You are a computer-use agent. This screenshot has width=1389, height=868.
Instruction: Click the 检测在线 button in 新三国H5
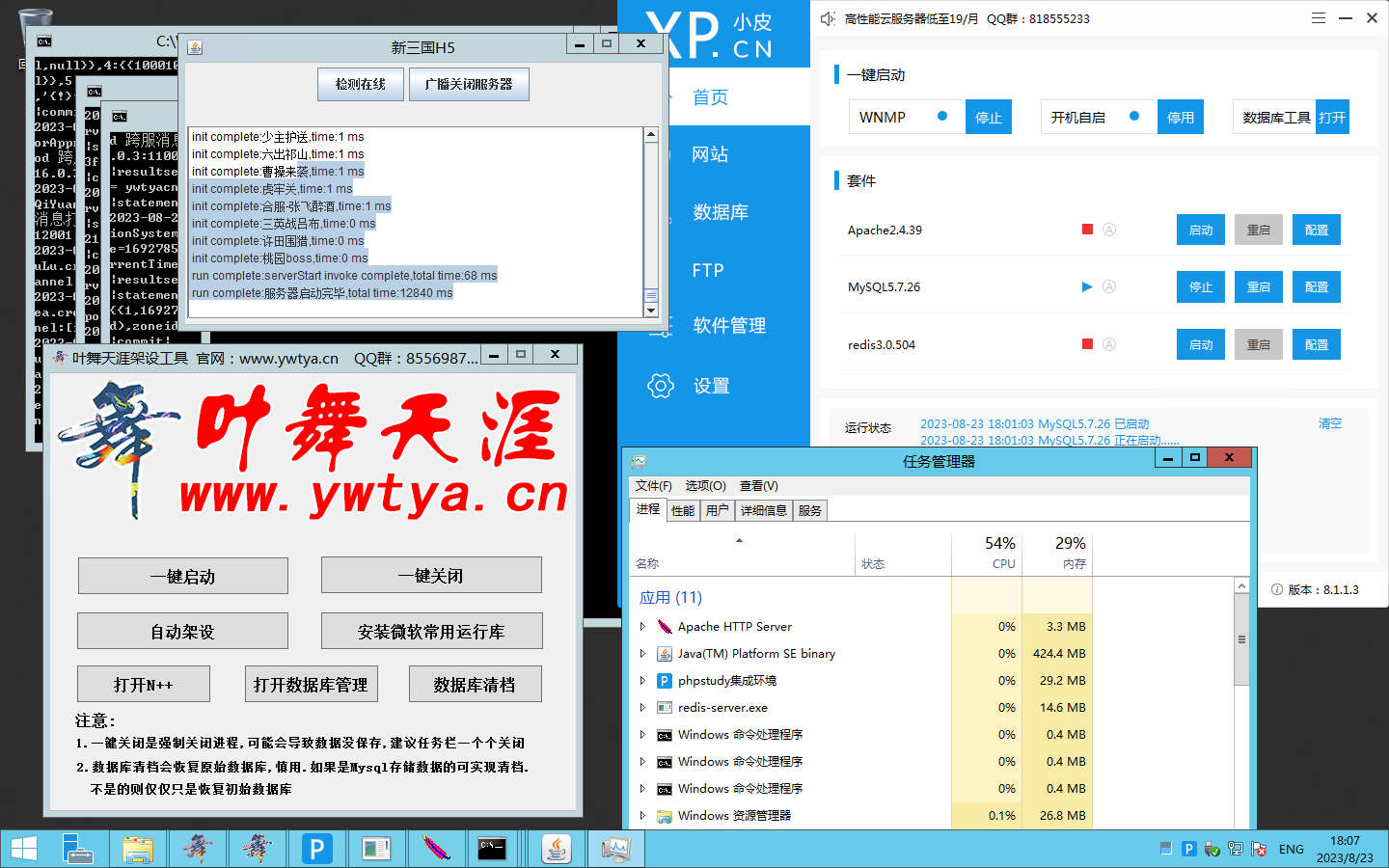pyautogui.click(x=360, y=84)
